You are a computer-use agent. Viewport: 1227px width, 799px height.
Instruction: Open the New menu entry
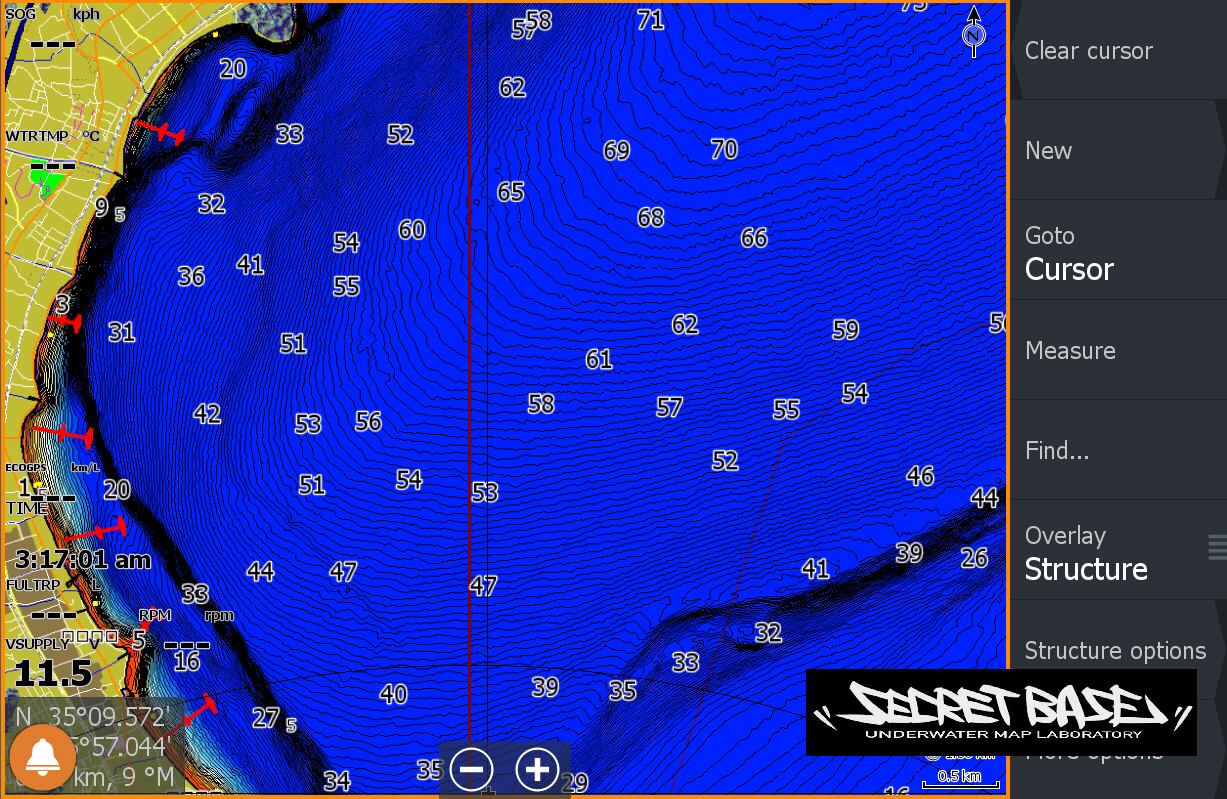[x=1118, y=150]
